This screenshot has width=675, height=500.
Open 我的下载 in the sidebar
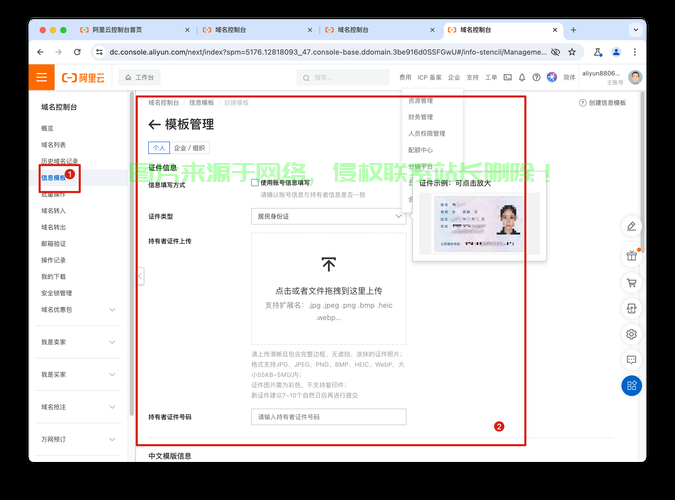[53, 276]
